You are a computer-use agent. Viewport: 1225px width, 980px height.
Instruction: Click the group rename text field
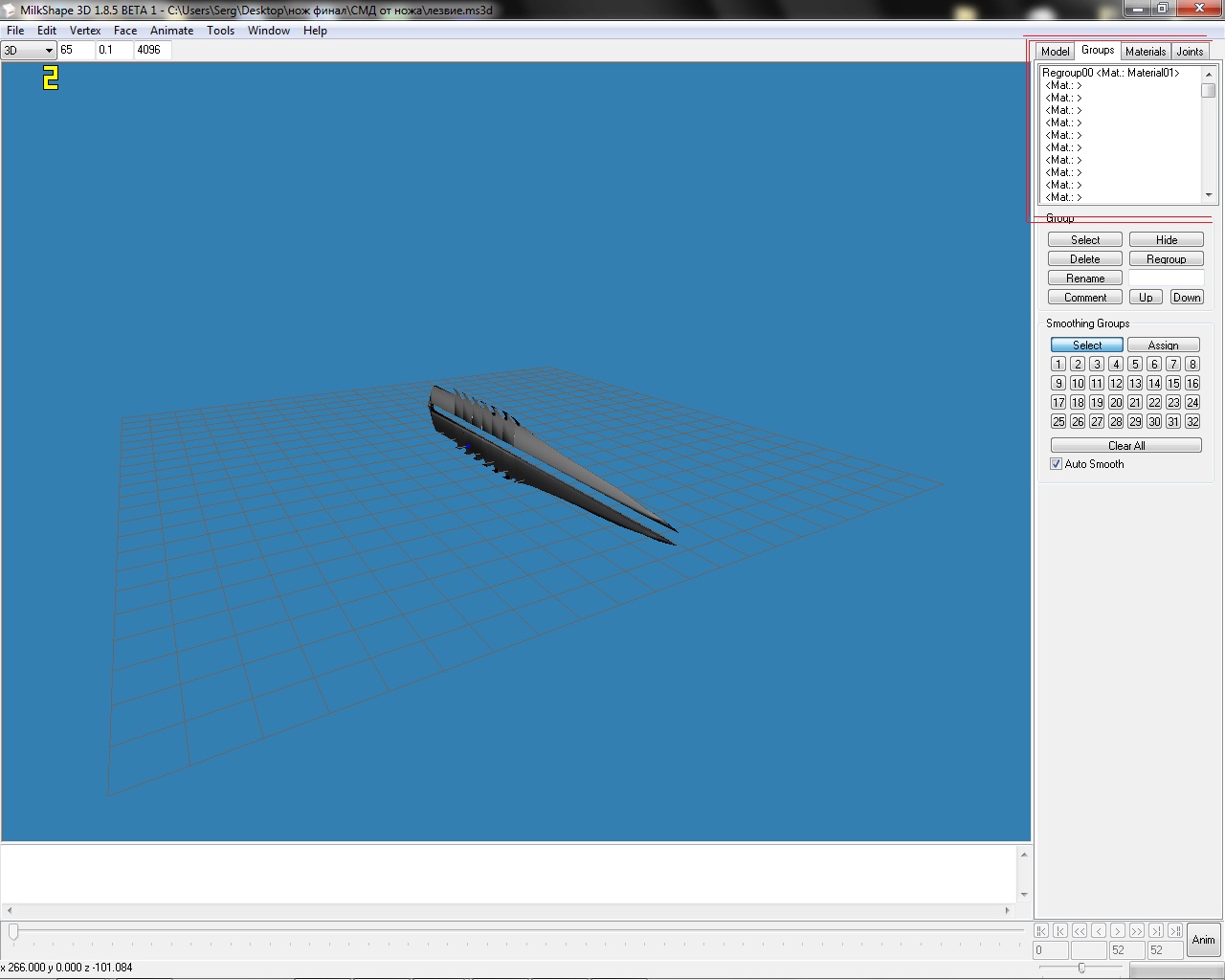(1166, 278)
